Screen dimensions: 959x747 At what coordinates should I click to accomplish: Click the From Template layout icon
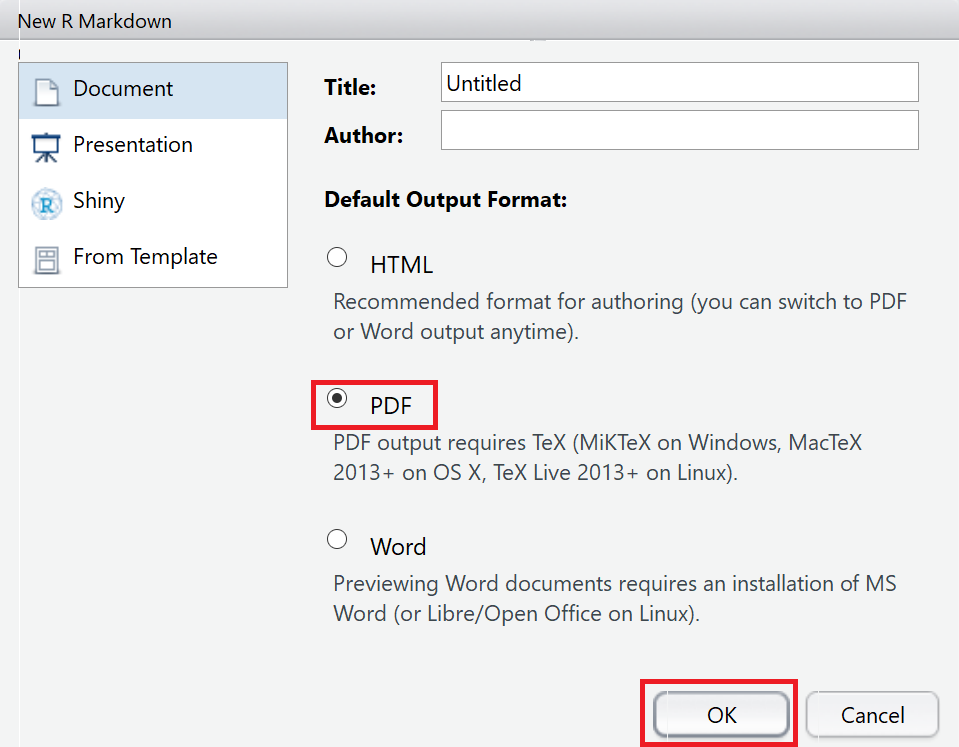46,260
